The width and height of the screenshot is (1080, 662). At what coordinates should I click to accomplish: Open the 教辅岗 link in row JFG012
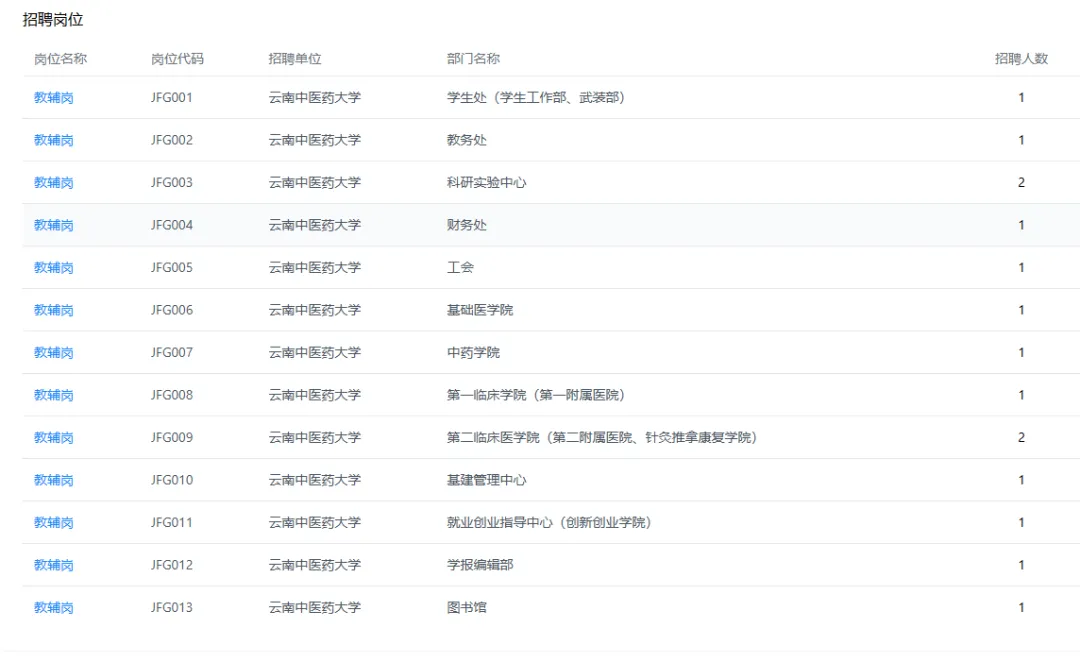pos(54,565)
